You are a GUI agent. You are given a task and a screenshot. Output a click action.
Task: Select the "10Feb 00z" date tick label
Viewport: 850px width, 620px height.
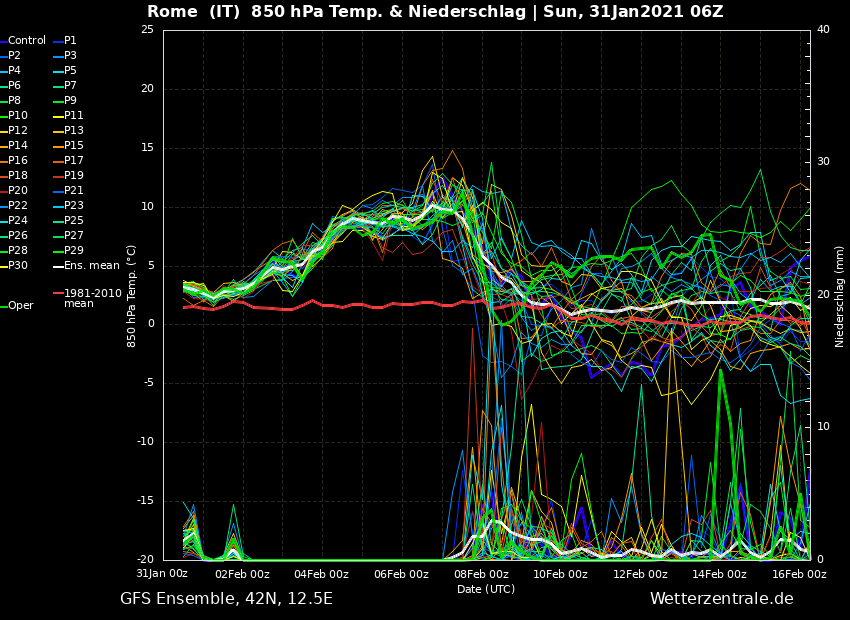click(561, 574)
